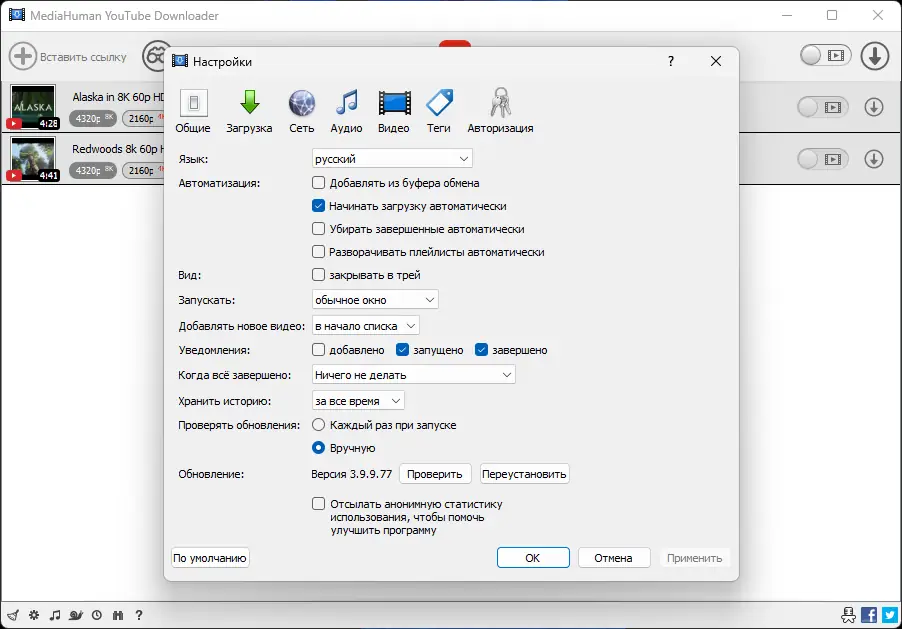902x629 pixels.
Task: Open the Видео settings section
Action: click(393, 107)
